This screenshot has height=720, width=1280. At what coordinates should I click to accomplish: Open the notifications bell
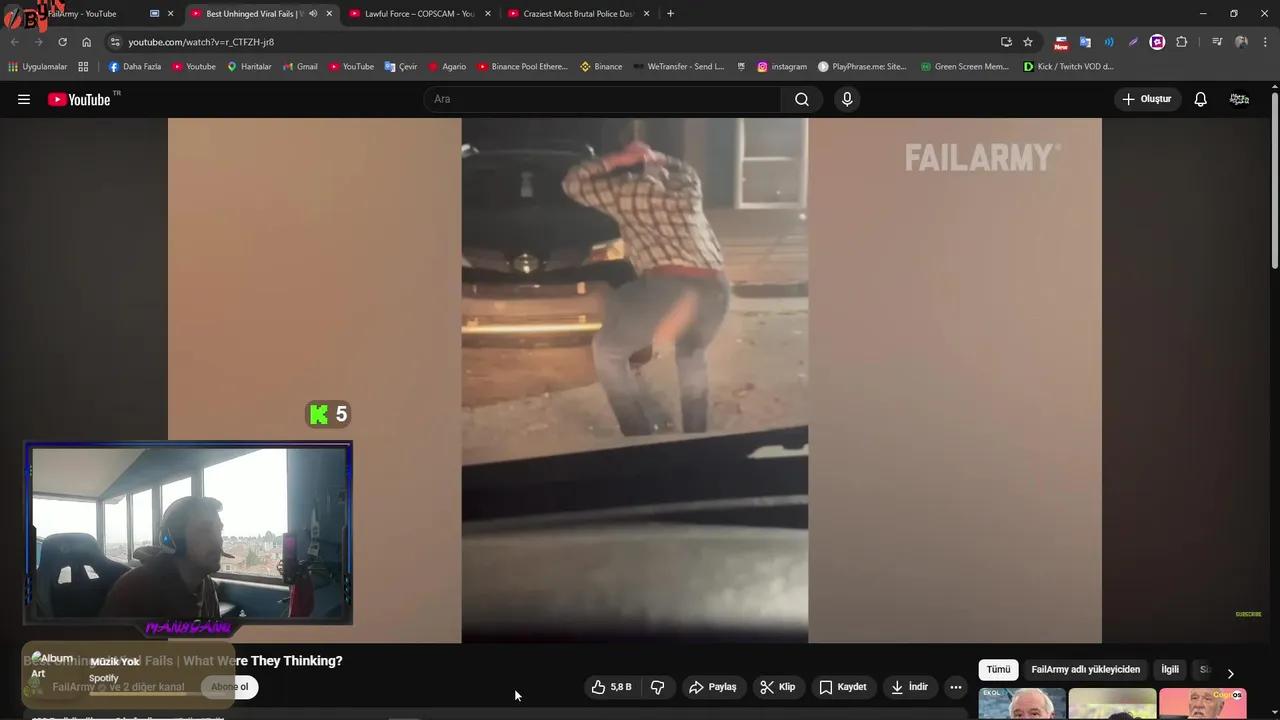click(x=1201, y=99)
